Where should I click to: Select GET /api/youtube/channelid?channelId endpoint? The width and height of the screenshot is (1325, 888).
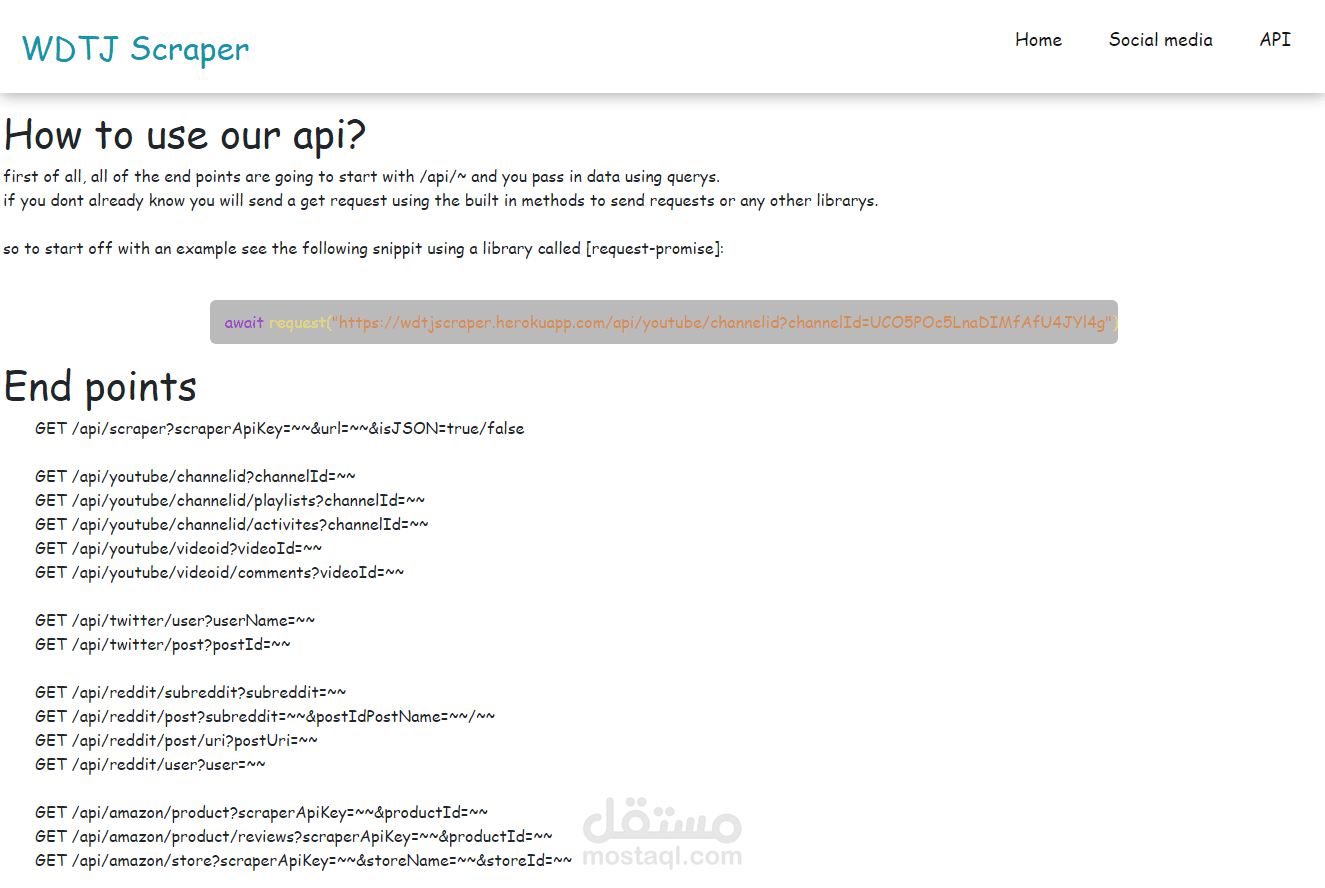click(195, 477)
